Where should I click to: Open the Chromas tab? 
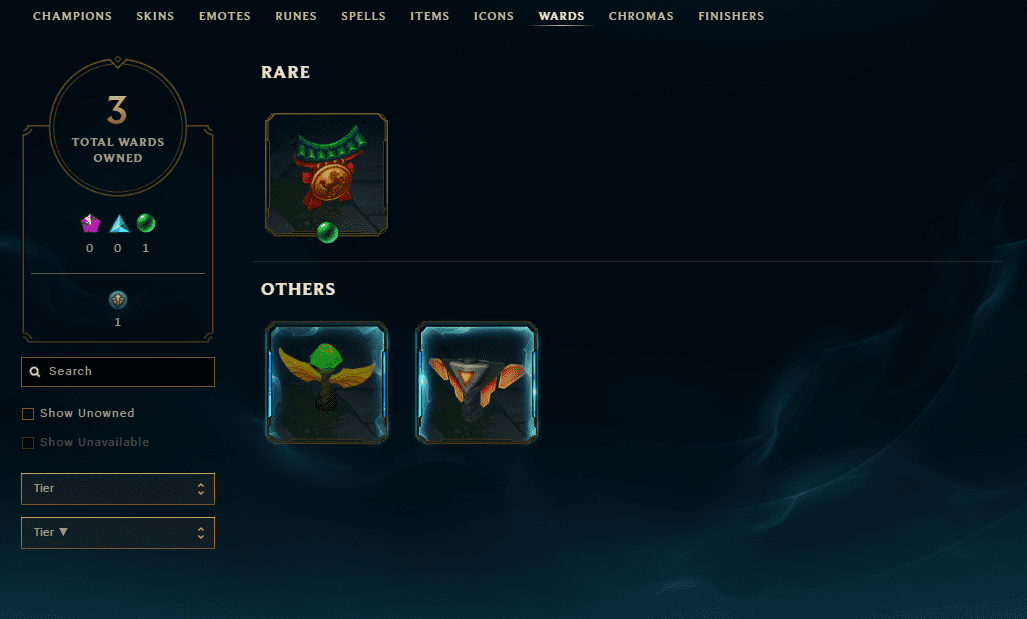[641, 16]
